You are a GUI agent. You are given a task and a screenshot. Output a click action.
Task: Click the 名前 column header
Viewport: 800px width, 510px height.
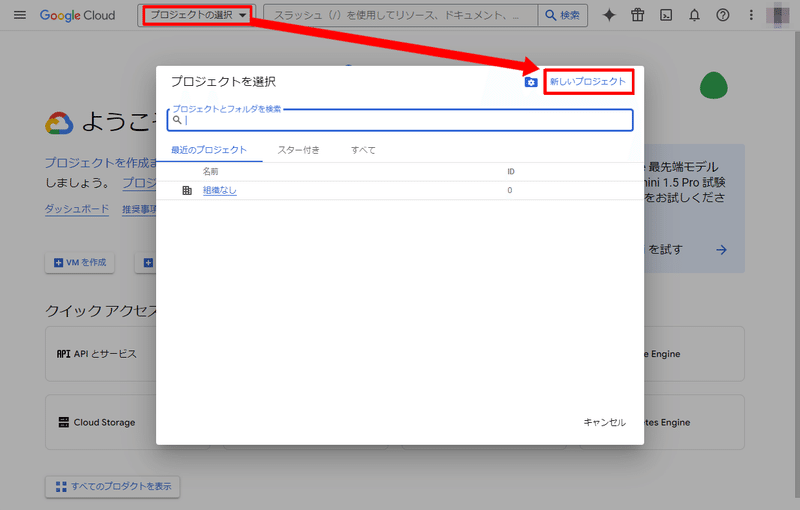(x=211, y=171)
